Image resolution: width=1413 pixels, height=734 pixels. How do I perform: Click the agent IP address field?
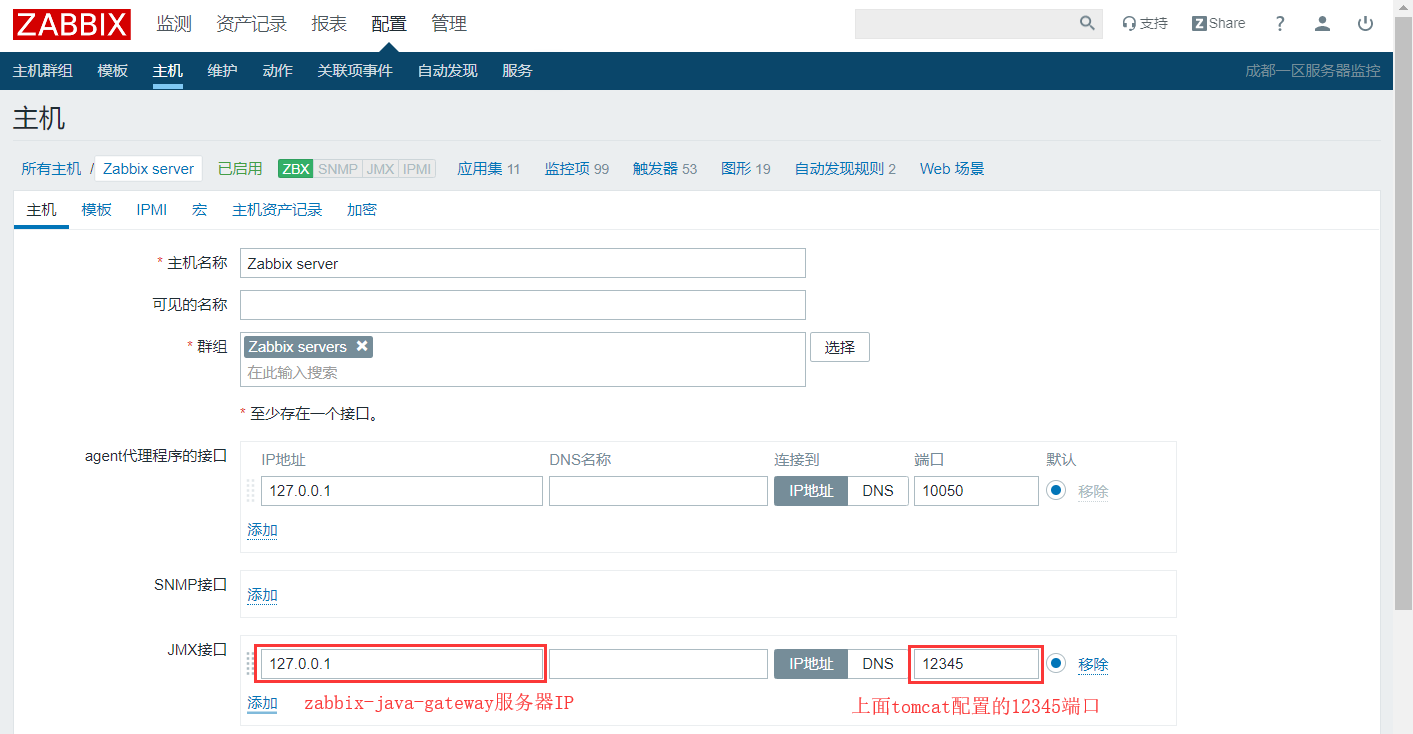click(402, 491)
